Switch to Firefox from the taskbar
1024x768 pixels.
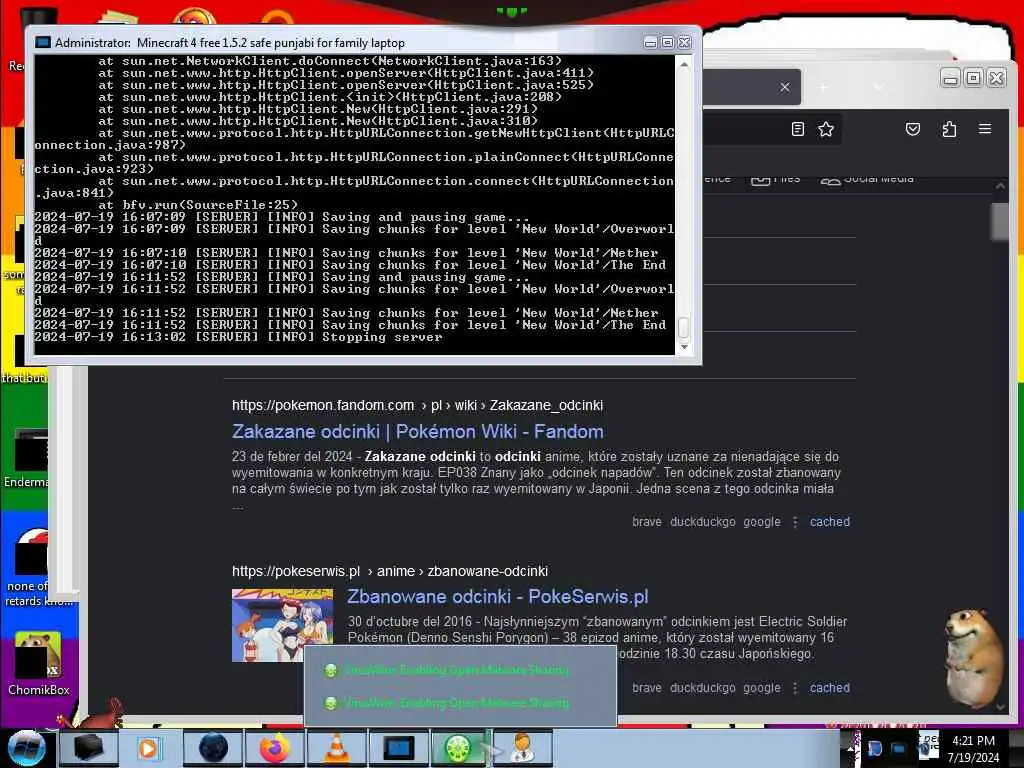click(x=275, y=748)
